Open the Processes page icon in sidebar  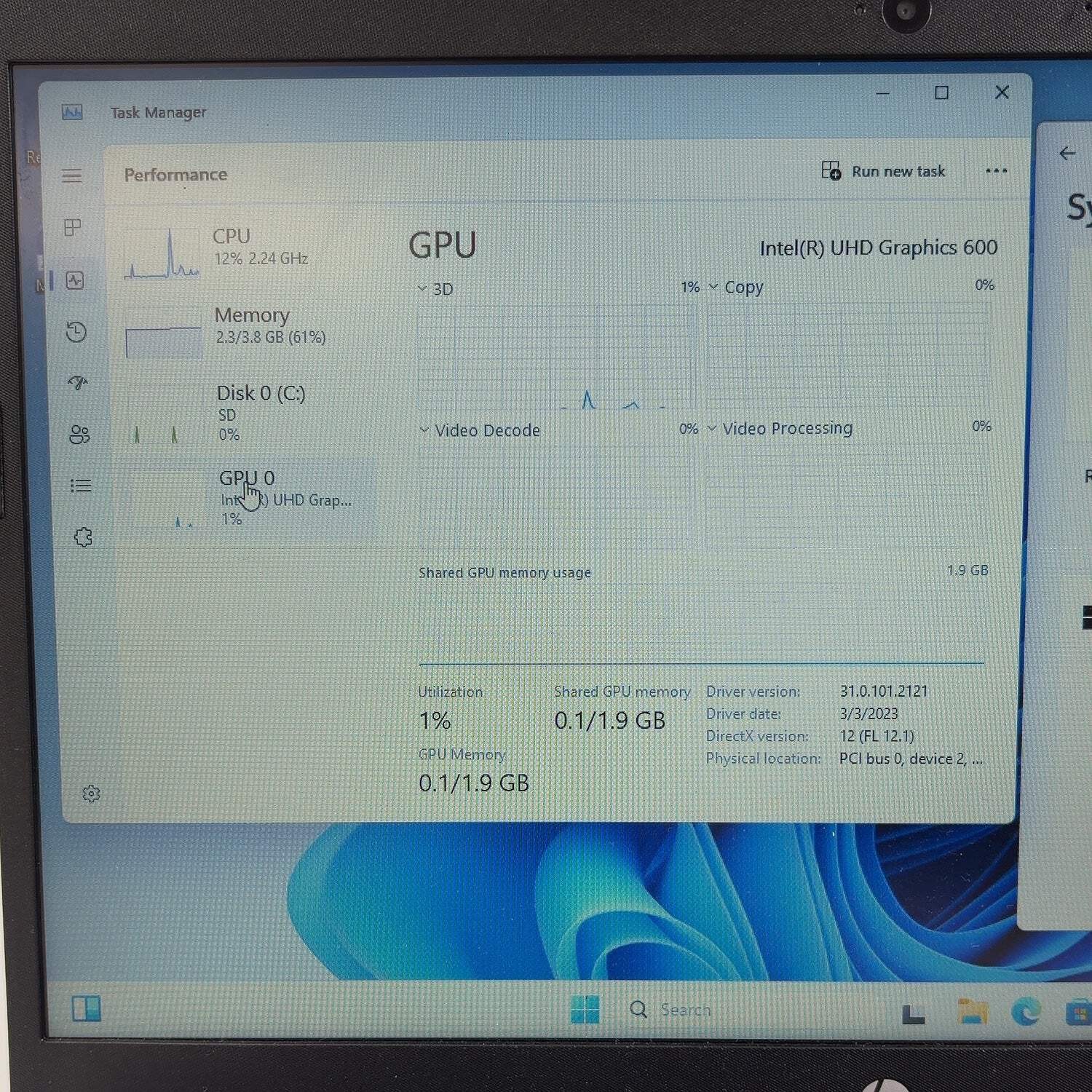coord(73,228)
